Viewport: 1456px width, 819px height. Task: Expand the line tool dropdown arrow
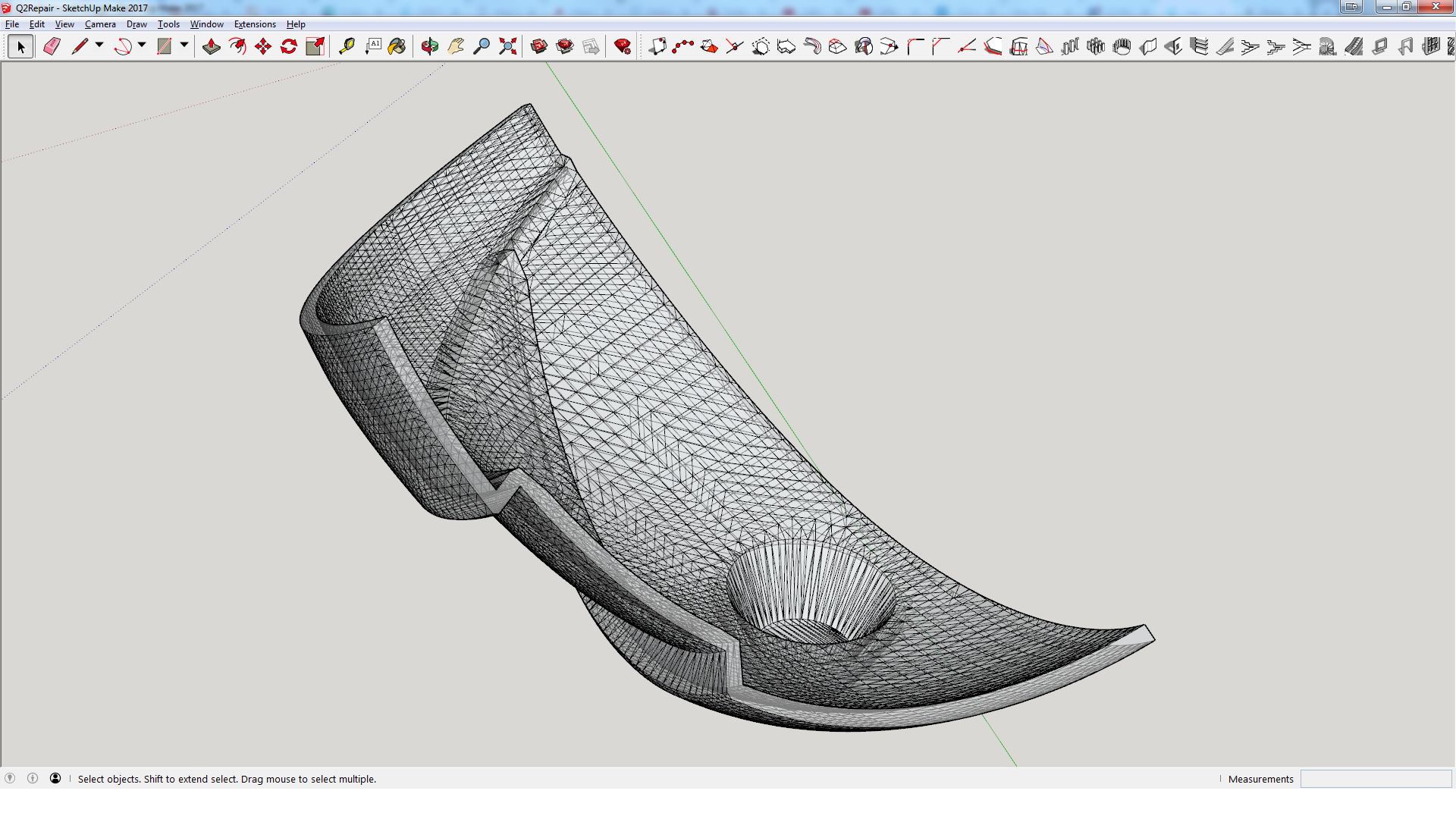pos(99,45)
